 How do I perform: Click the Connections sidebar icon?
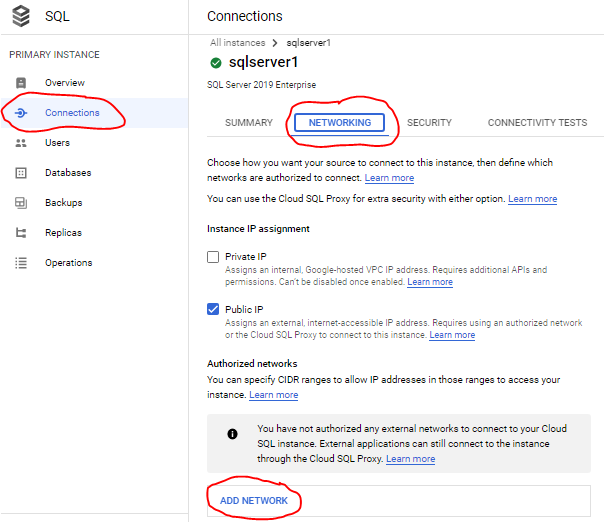pos(21,113)
